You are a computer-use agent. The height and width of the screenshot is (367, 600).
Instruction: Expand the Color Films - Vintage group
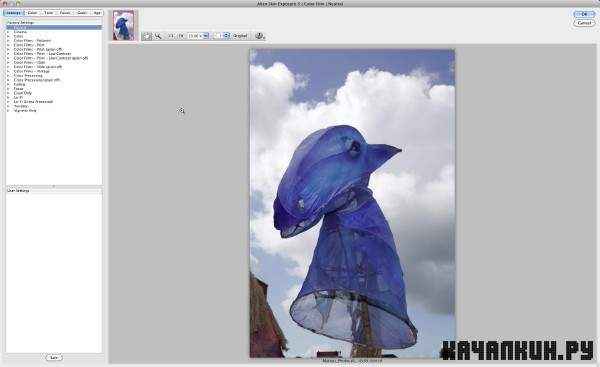[x=8, y=71]
